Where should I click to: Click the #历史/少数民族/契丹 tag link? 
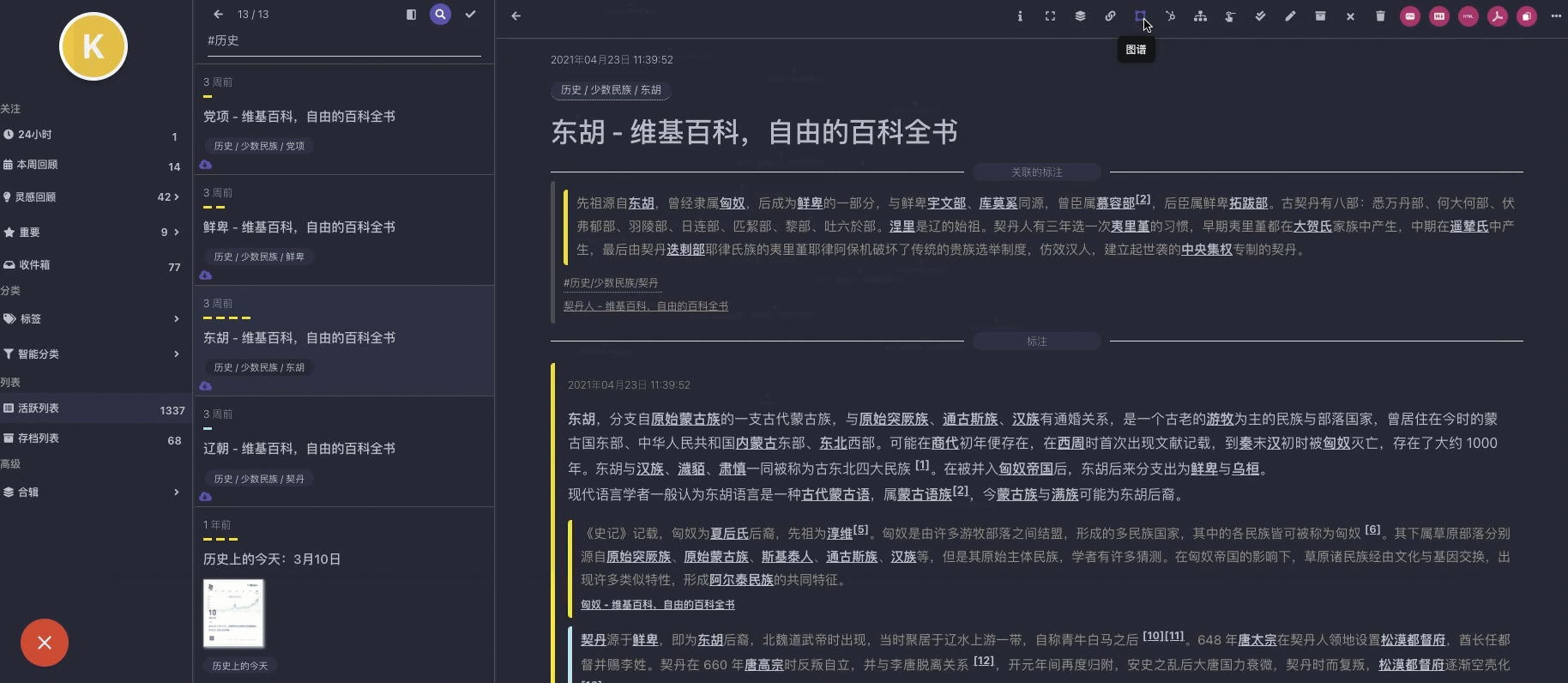[611, 283]
